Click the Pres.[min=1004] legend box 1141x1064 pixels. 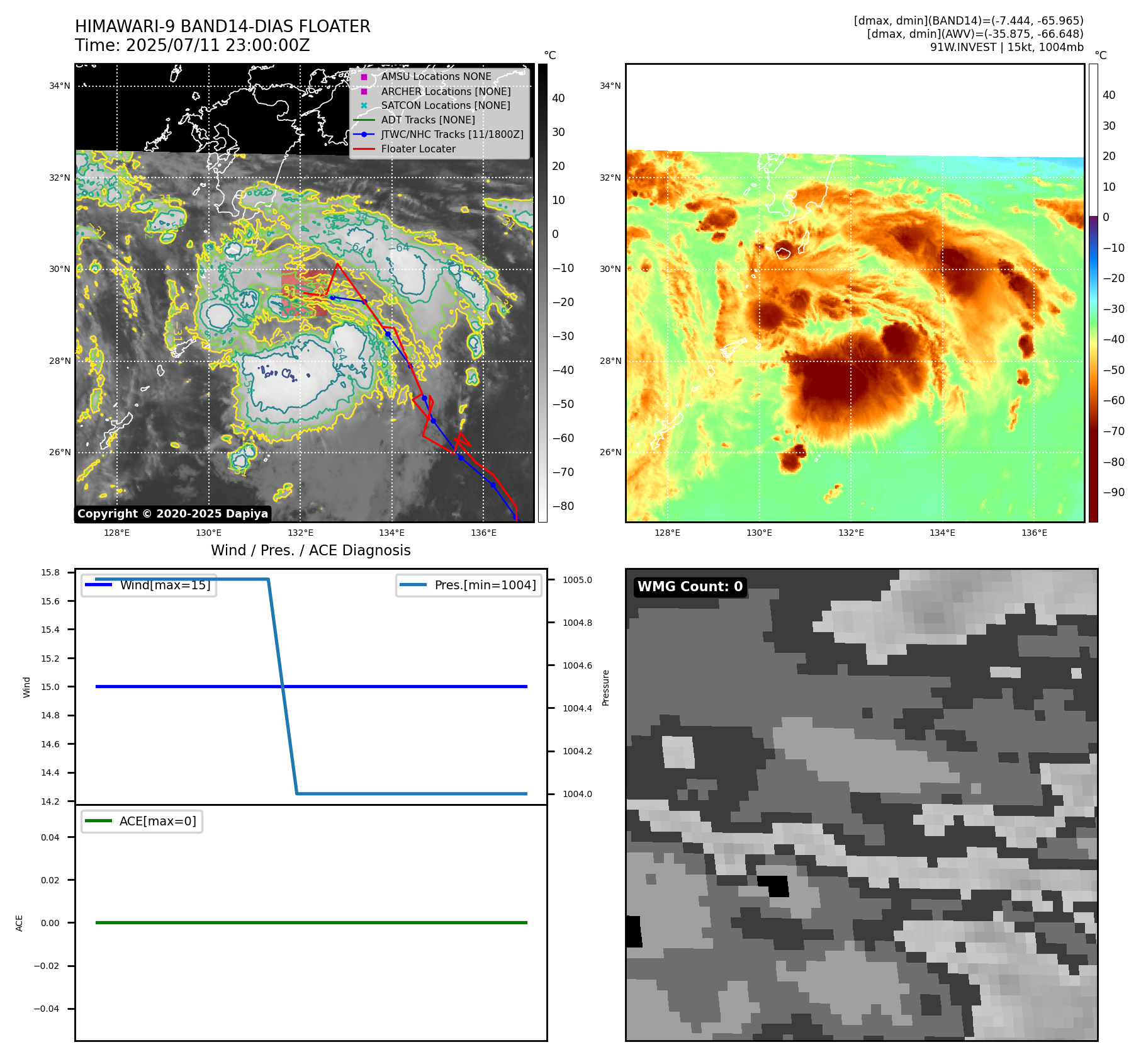[469, 585]
